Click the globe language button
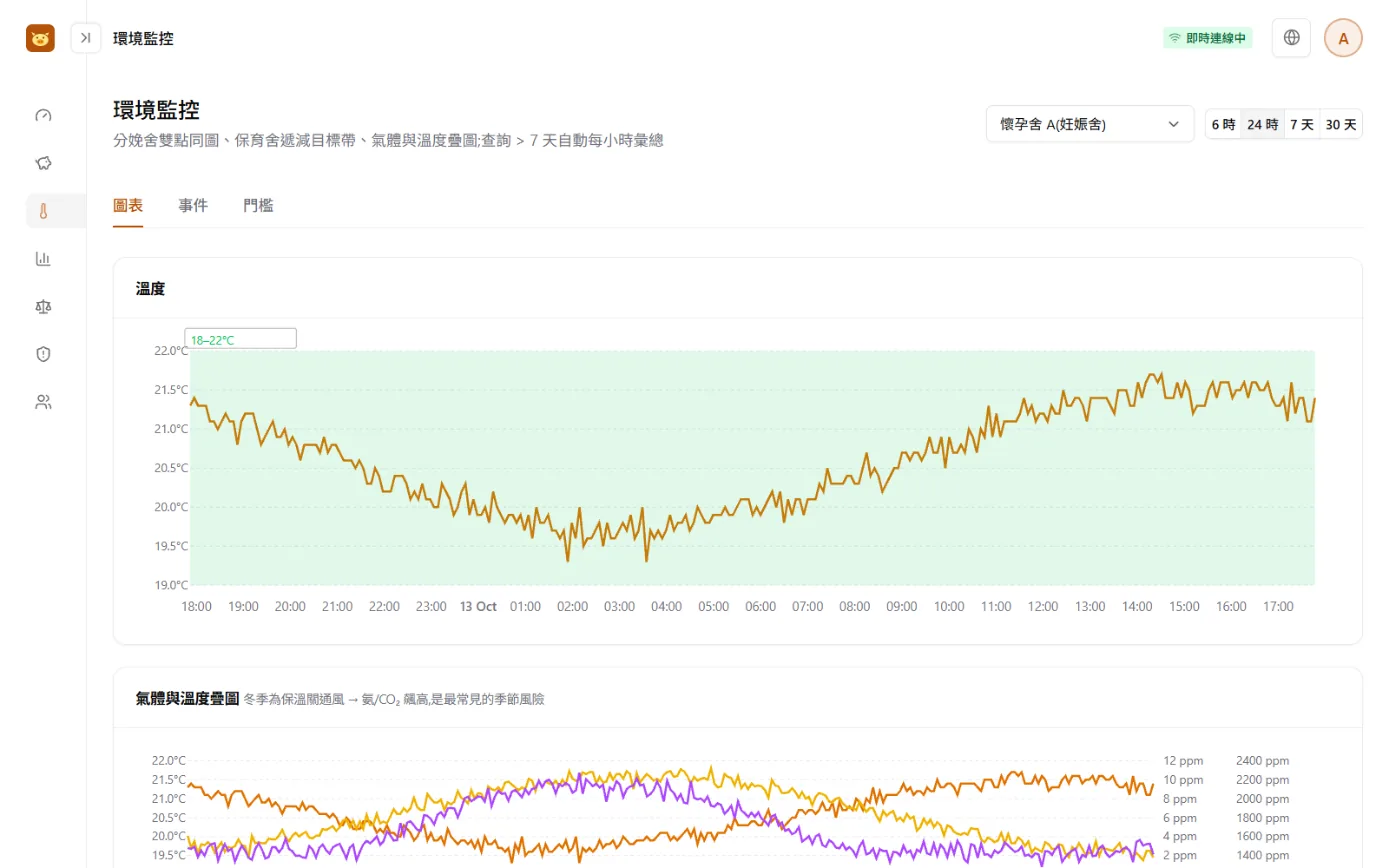 click(x=1291, y=38)
